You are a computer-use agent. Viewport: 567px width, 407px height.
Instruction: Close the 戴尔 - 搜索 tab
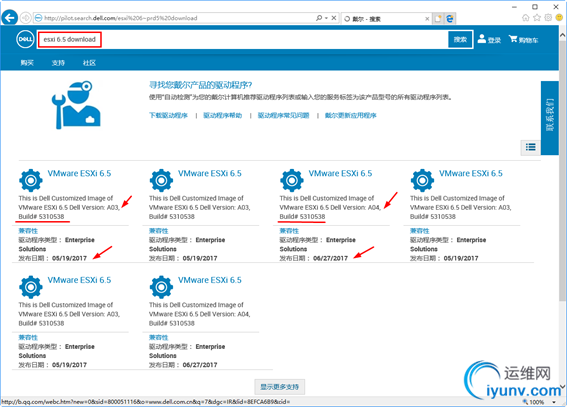click(x=427, y=18)
